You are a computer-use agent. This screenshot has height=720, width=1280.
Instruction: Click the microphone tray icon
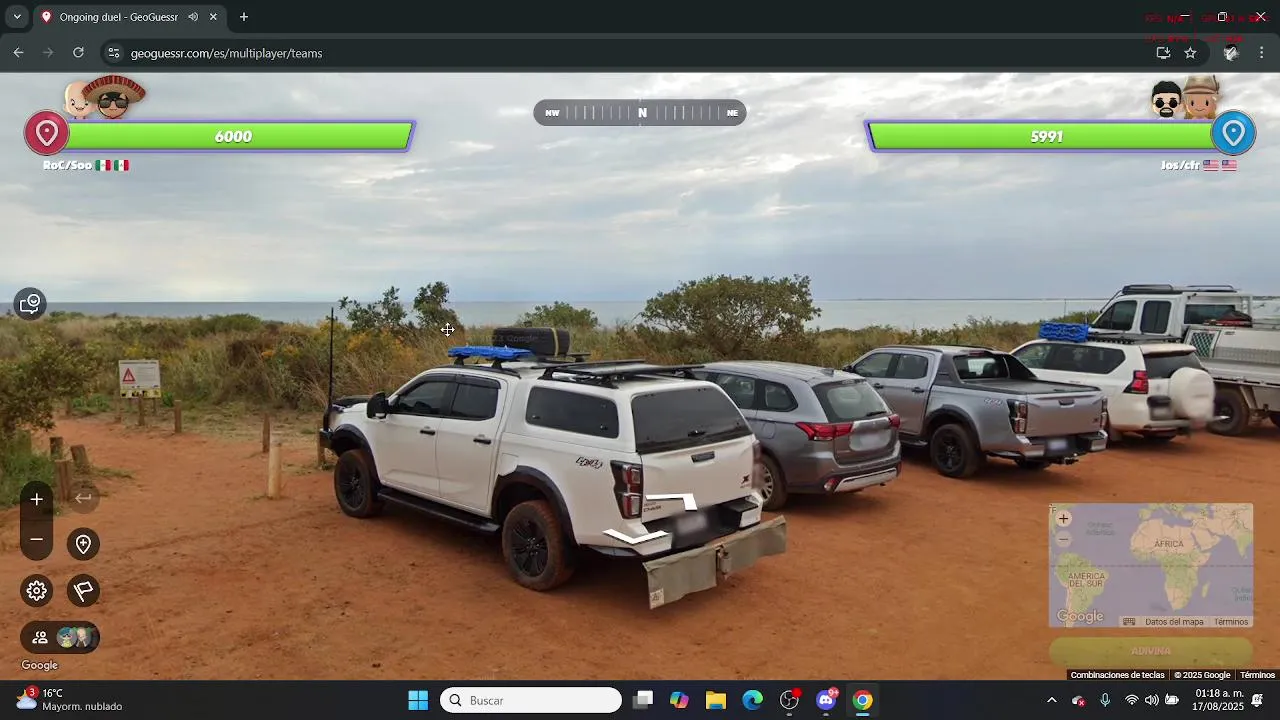(x=1105, y=700)
